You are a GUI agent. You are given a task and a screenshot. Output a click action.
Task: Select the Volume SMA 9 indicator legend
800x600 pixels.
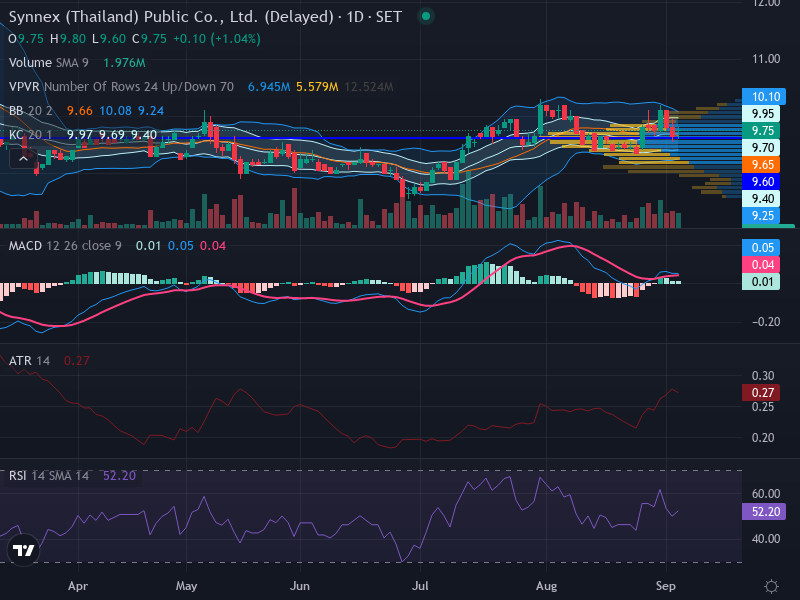tap(48, 63)
